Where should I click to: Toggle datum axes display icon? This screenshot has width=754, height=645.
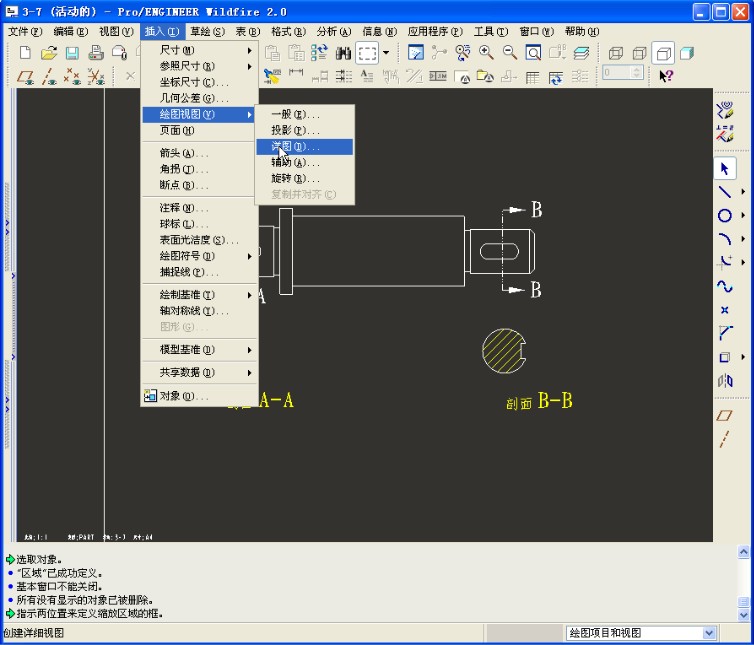point(49,76)
